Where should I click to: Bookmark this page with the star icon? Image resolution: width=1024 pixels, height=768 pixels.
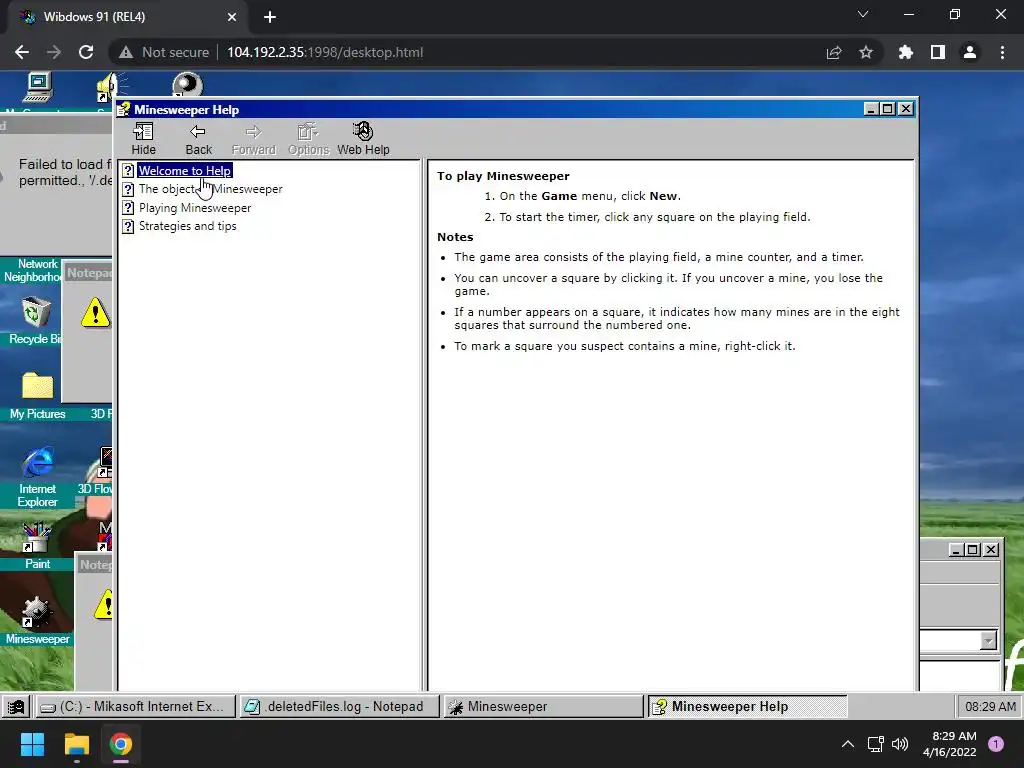[866, 52]
